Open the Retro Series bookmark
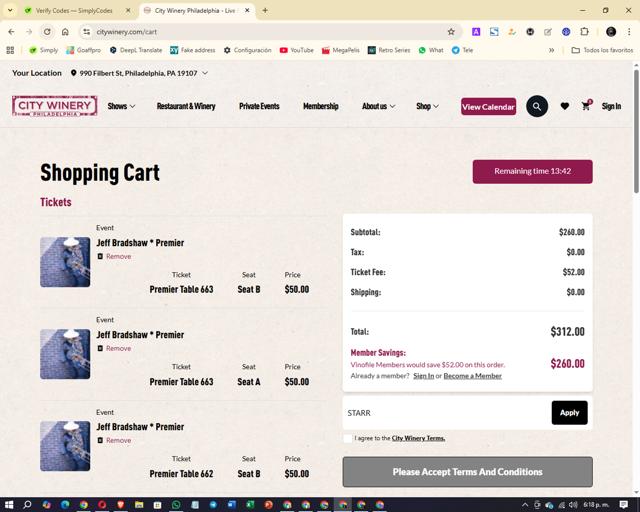Image resolution: width=640 pixels, height=512 pixels. [389, 50]
